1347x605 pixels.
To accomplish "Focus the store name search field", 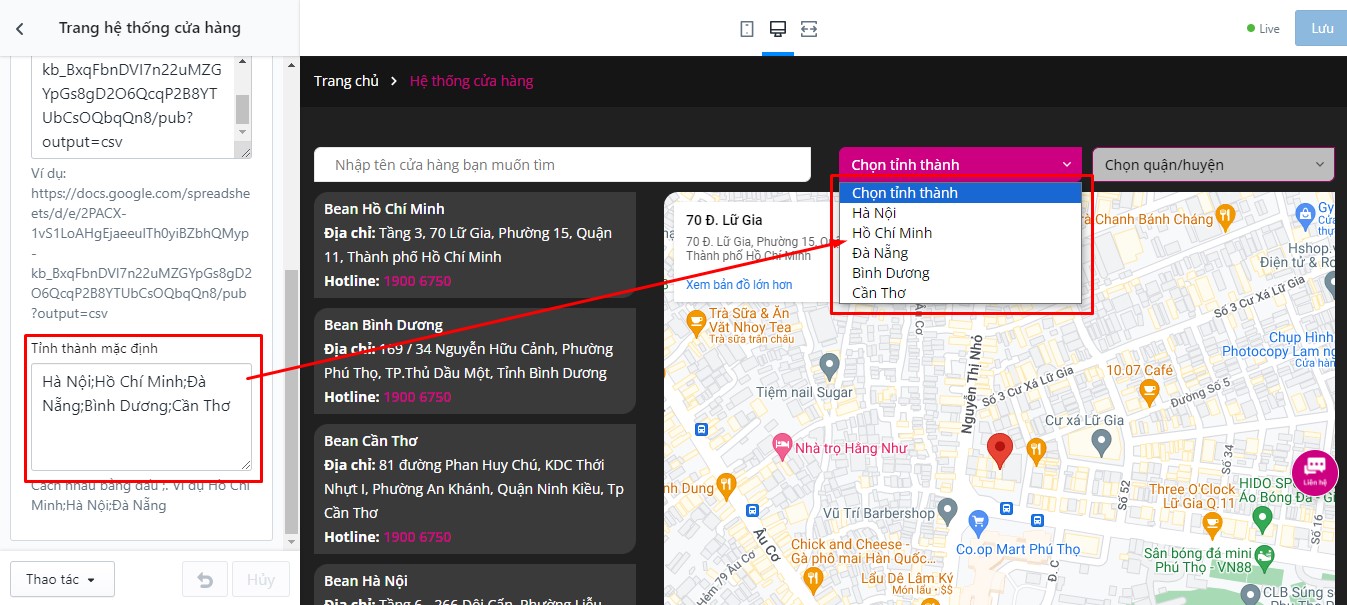I will click(x=562, y=165).
